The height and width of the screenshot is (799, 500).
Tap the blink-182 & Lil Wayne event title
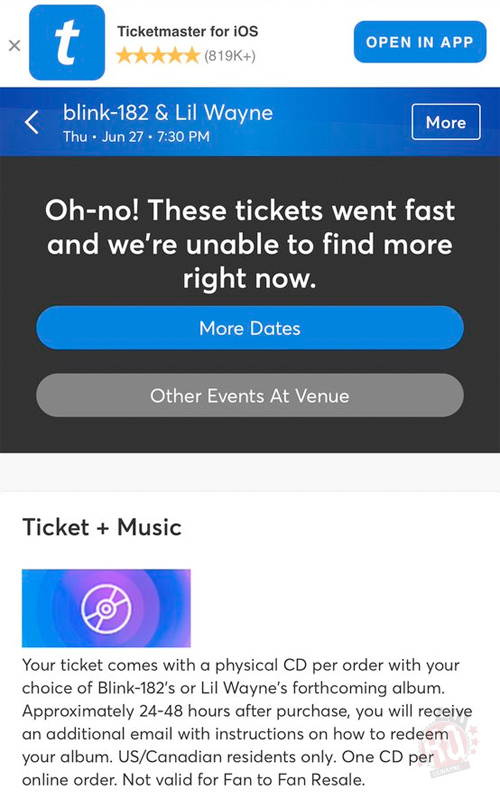pyautogui.click(x=168, y=113)
